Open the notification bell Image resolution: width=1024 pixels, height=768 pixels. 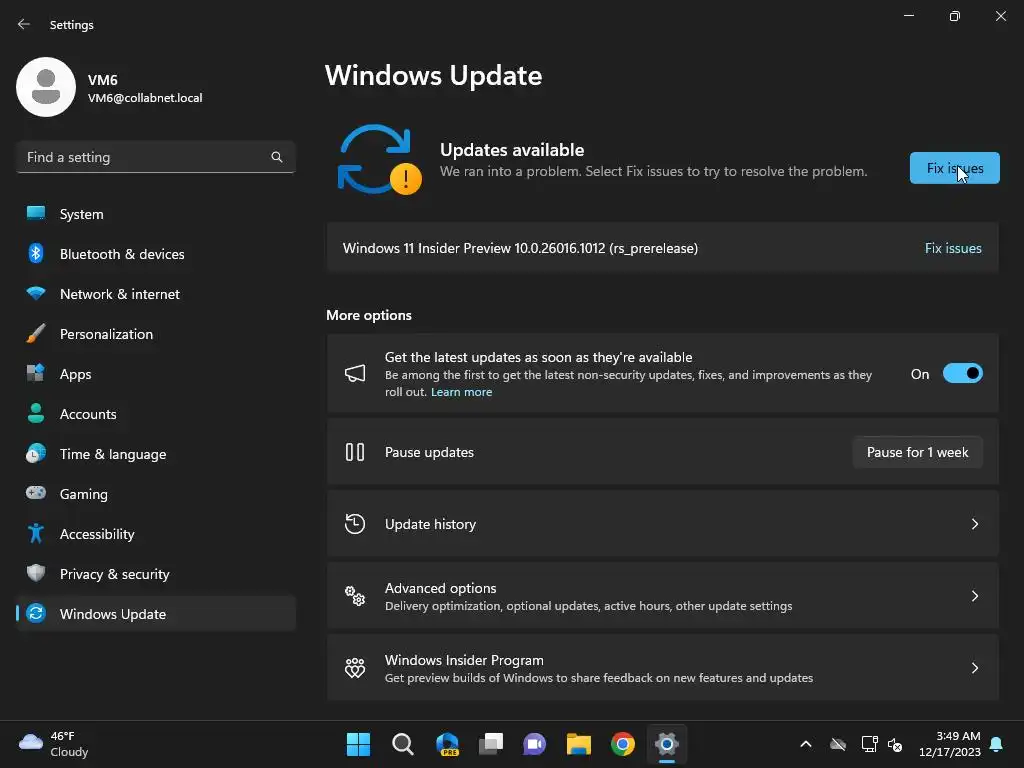(997, 744)
